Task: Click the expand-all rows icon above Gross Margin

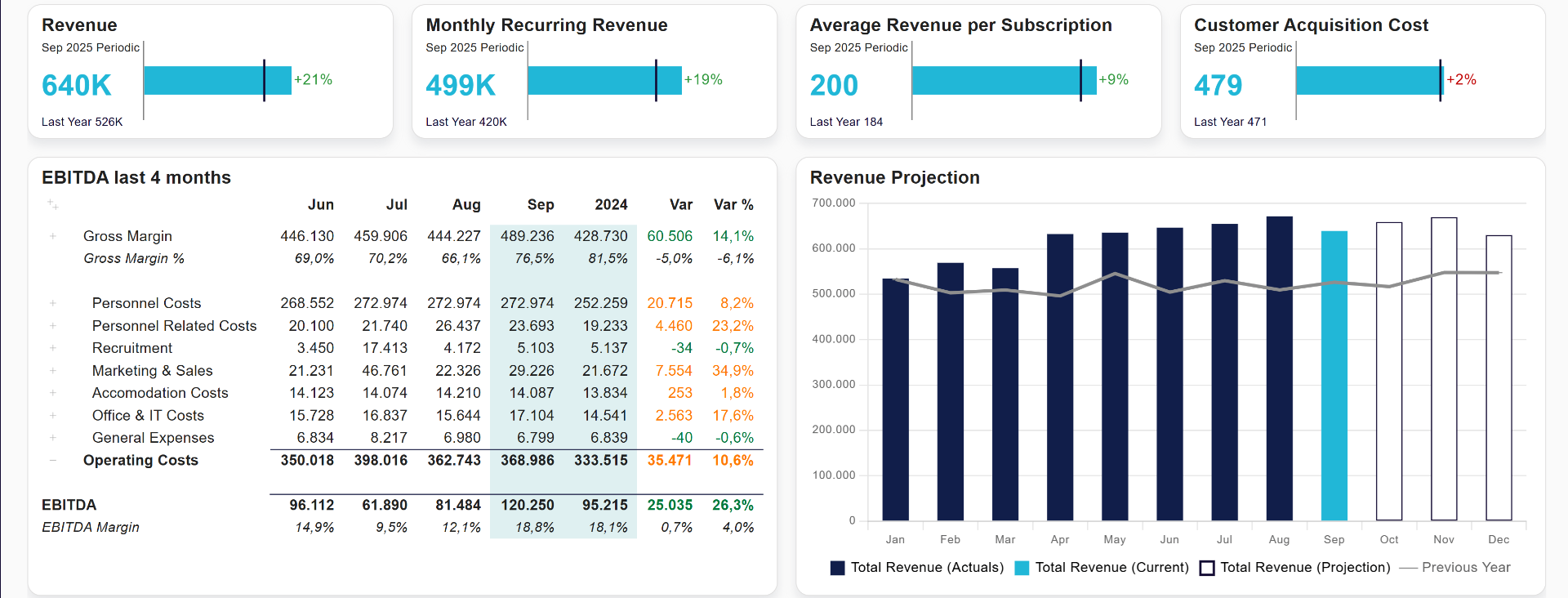Action: point(52,204)
